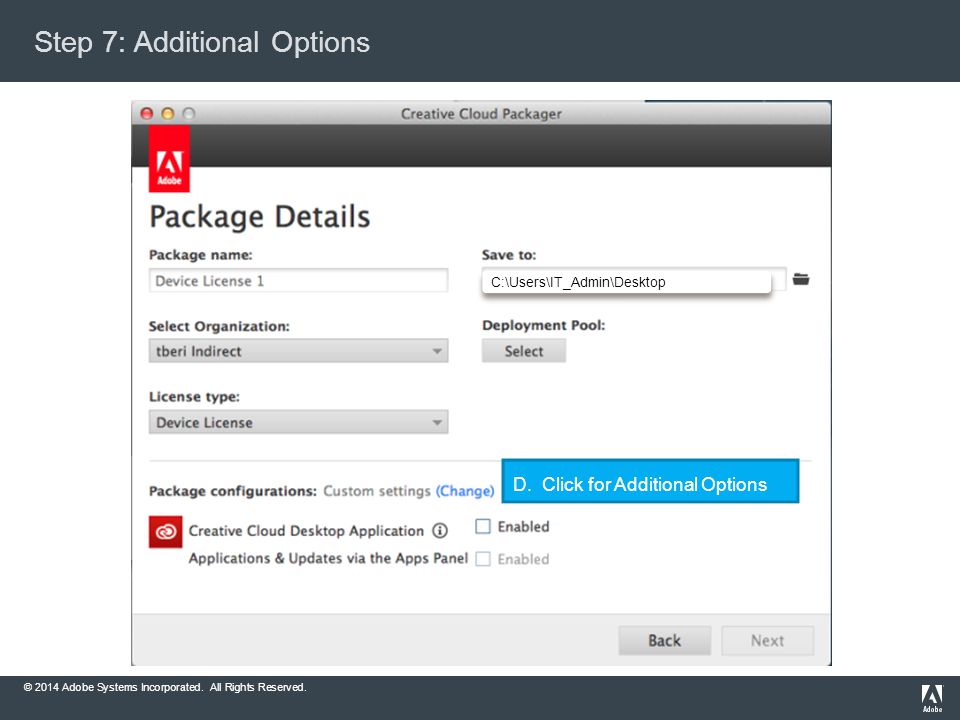Click the Next button
Screen dimensions: 960x720
click(x=767, y=640)
